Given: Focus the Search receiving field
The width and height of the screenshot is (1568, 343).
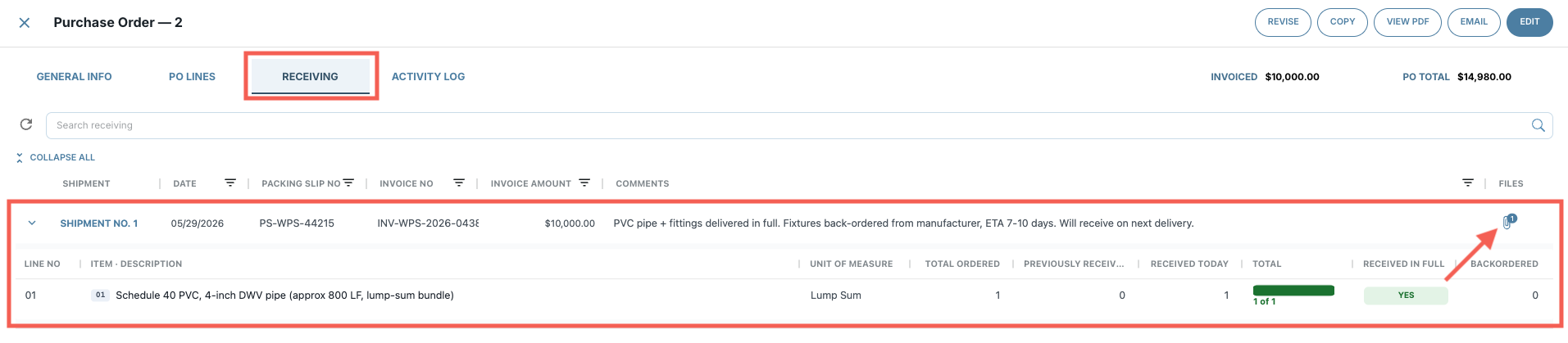Looking at the screenshot, I should coord(787,125).
